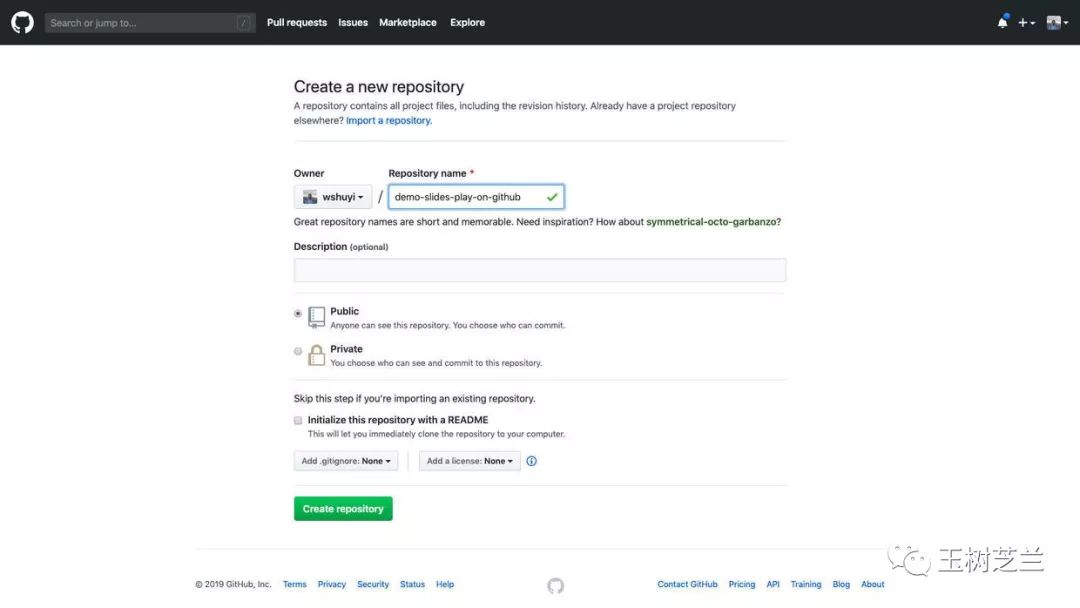1080x608 pixels.
Task: Go to Pull requests in navigation
Action: [297, 22]
